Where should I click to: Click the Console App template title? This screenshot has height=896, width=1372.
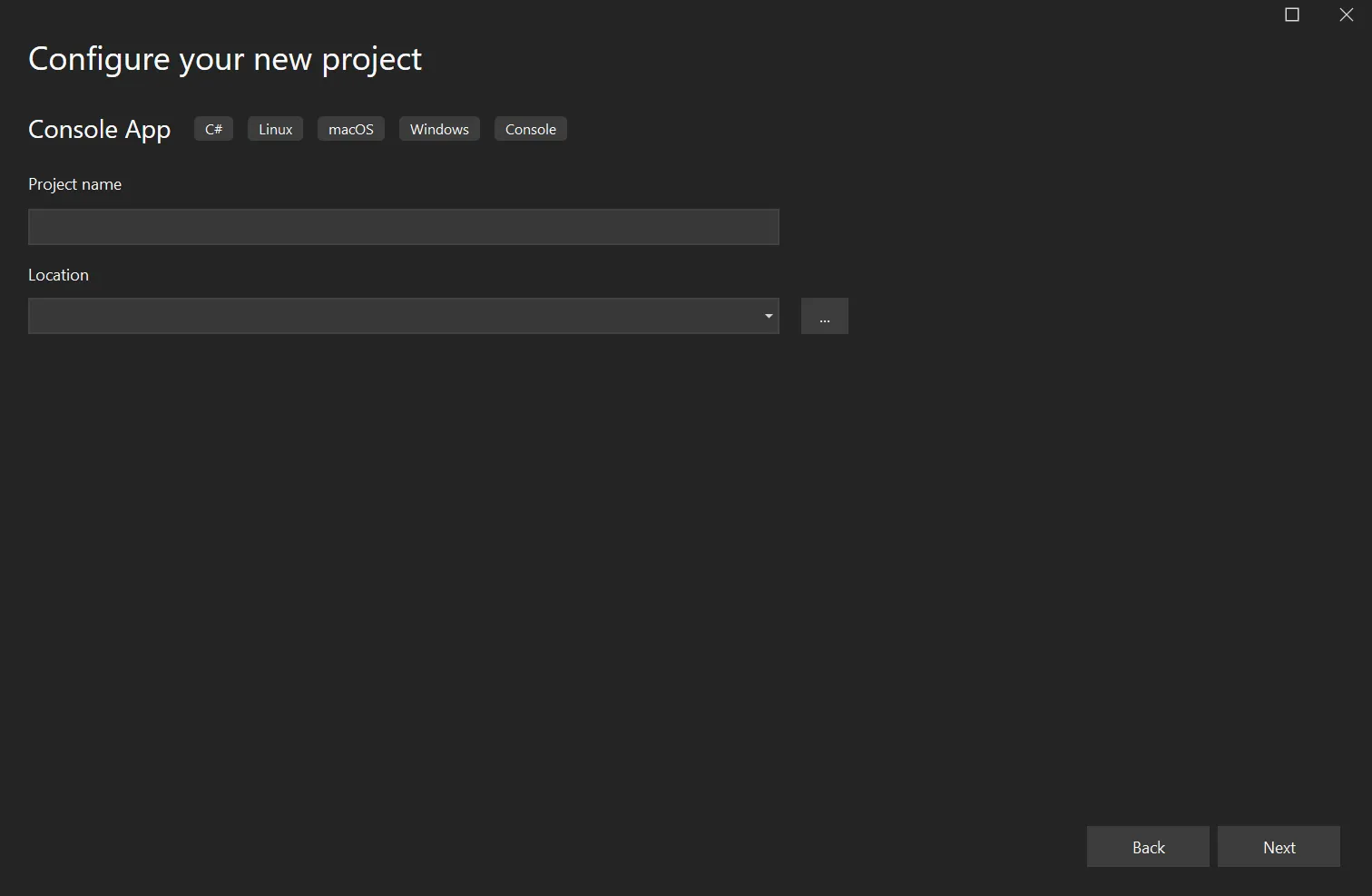tap(100, 130)
